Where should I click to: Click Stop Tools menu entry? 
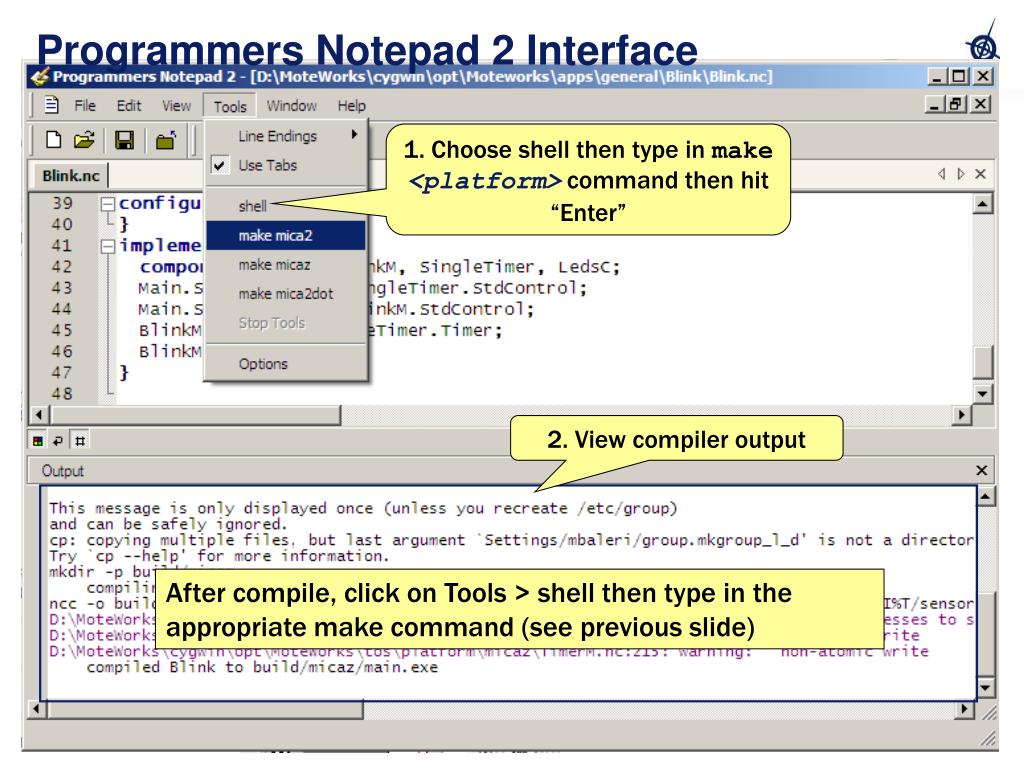pyautogui.click(x=286, y=323)
